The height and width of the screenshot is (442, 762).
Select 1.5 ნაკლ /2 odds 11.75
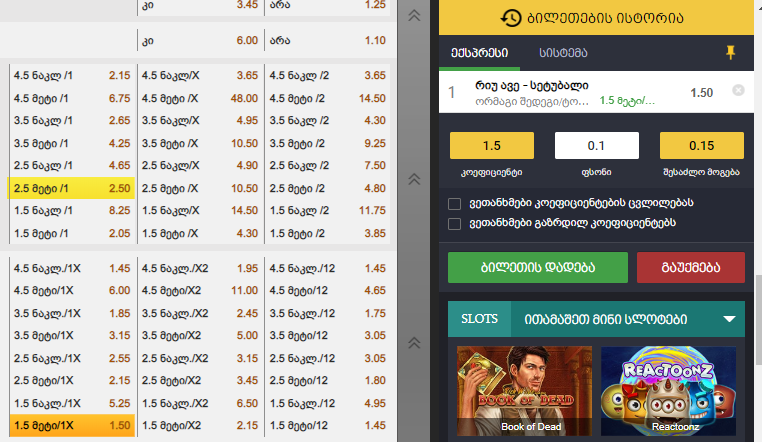pos(328,211)
